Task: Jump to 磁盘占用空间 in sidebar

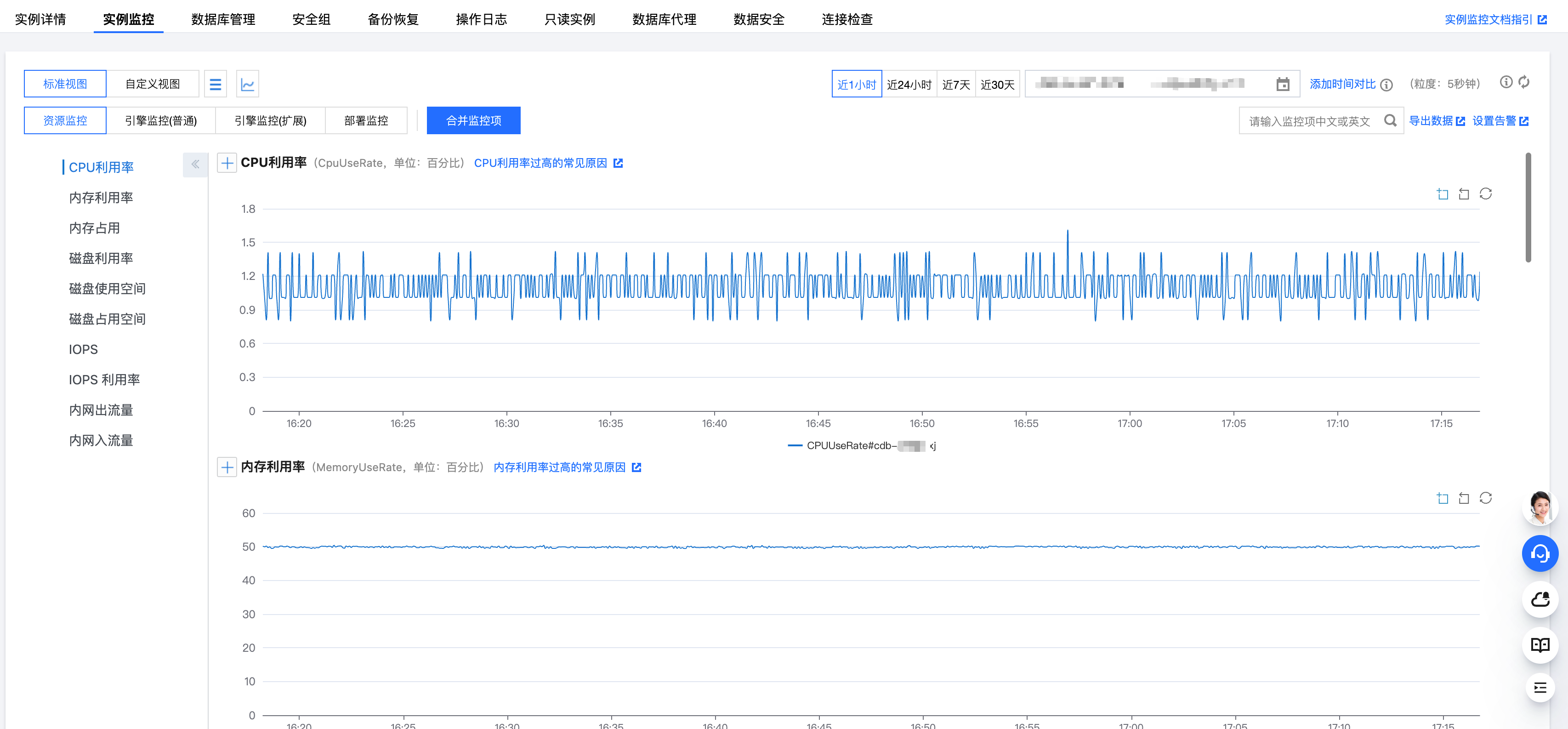Action: (x=107, y=319)
